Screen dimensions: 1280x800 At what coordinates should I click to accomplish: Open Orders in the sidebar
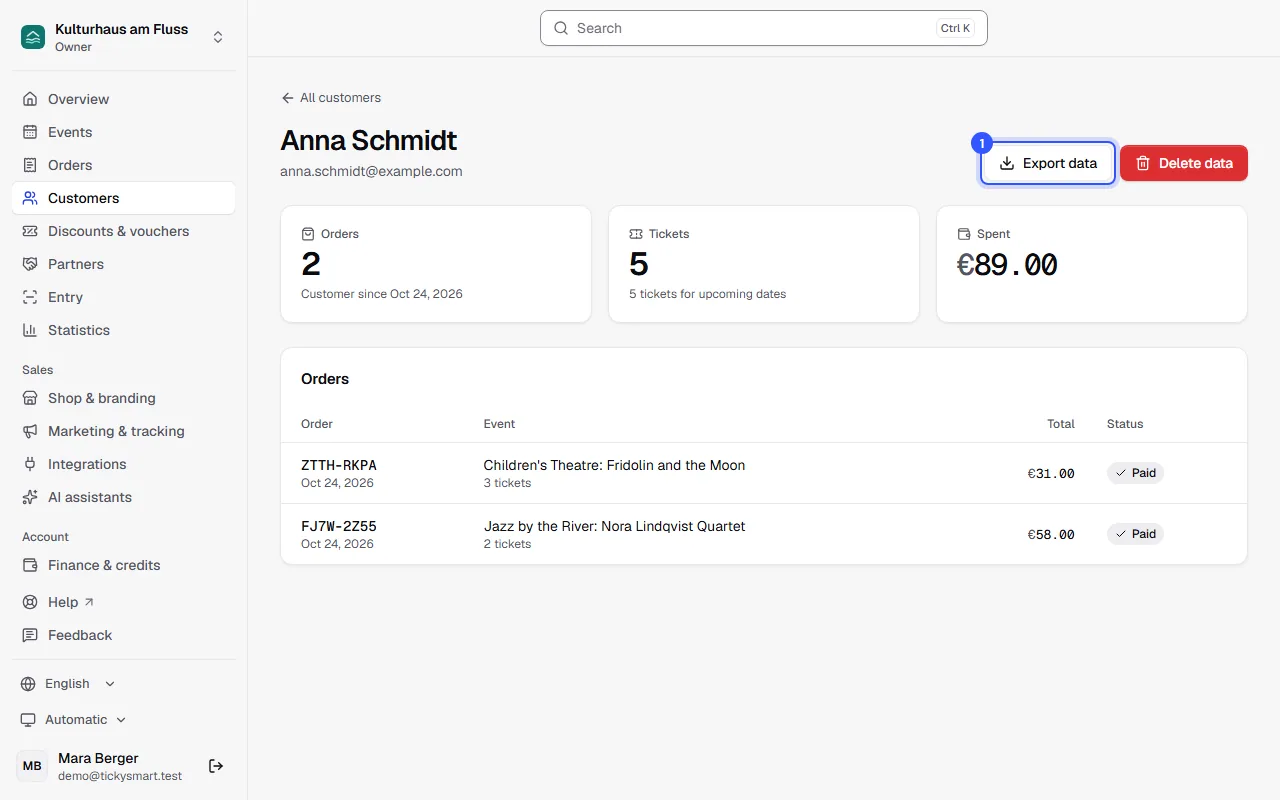pyautogui.click(x=124, y=165)
